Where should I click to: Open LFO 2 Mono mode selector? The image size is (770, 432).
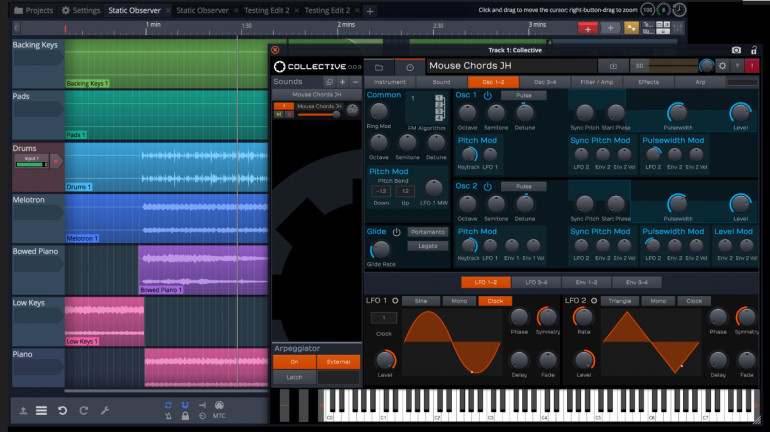(x=658, y=301)
